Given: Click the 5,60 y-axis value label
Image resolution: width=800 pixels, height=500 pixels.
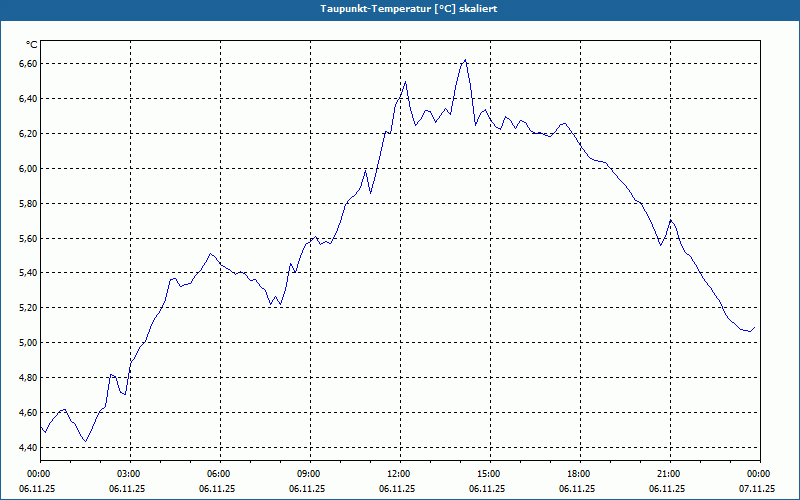Looking at the screenshot, I should (x=28, y=238).
